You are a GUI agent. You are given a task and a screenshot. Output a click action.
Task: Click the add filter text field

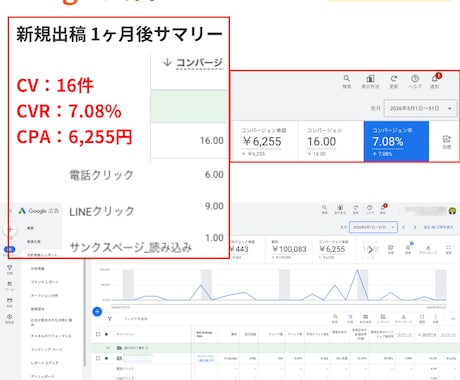(136, 319)
